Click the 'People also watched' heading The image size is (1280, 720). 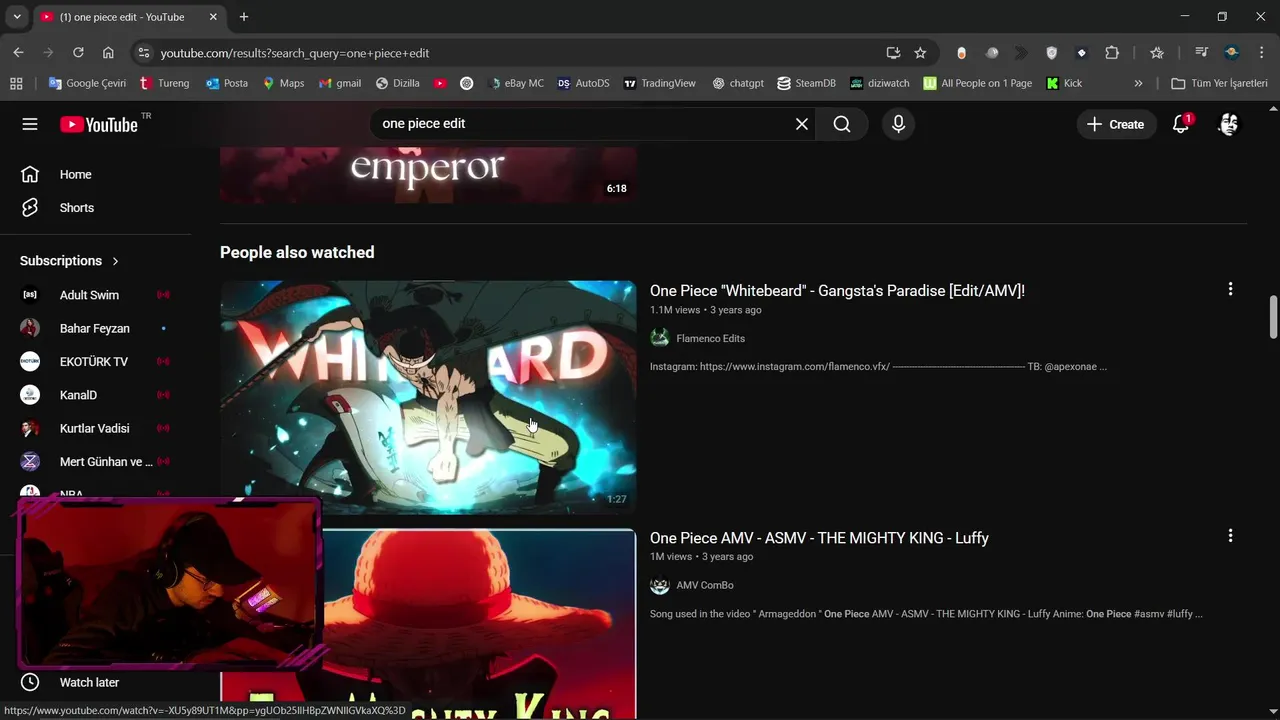(297, 253)
